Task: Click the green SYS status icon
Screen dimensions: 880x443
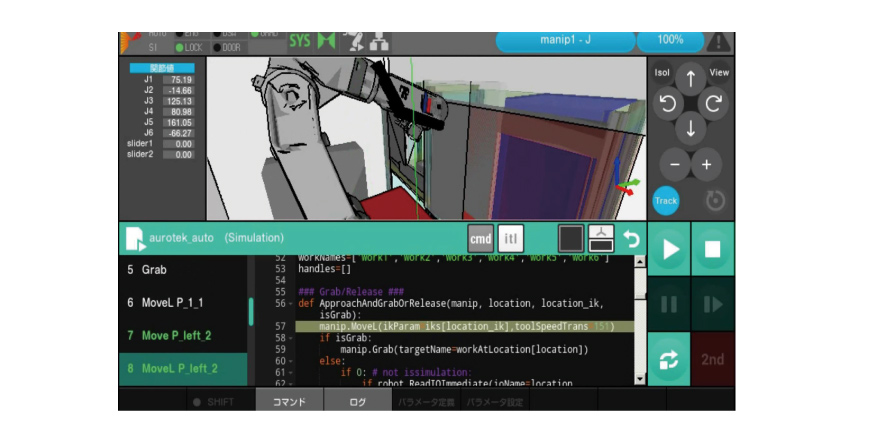Action: tap(299, 41)
